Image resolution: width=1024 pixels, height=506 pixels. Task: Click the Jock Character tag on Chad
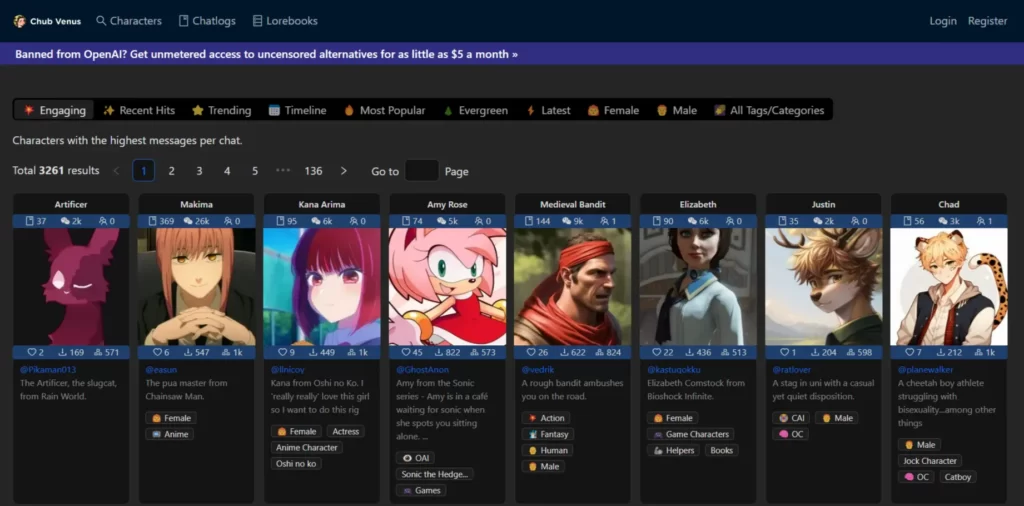[929, 461]
